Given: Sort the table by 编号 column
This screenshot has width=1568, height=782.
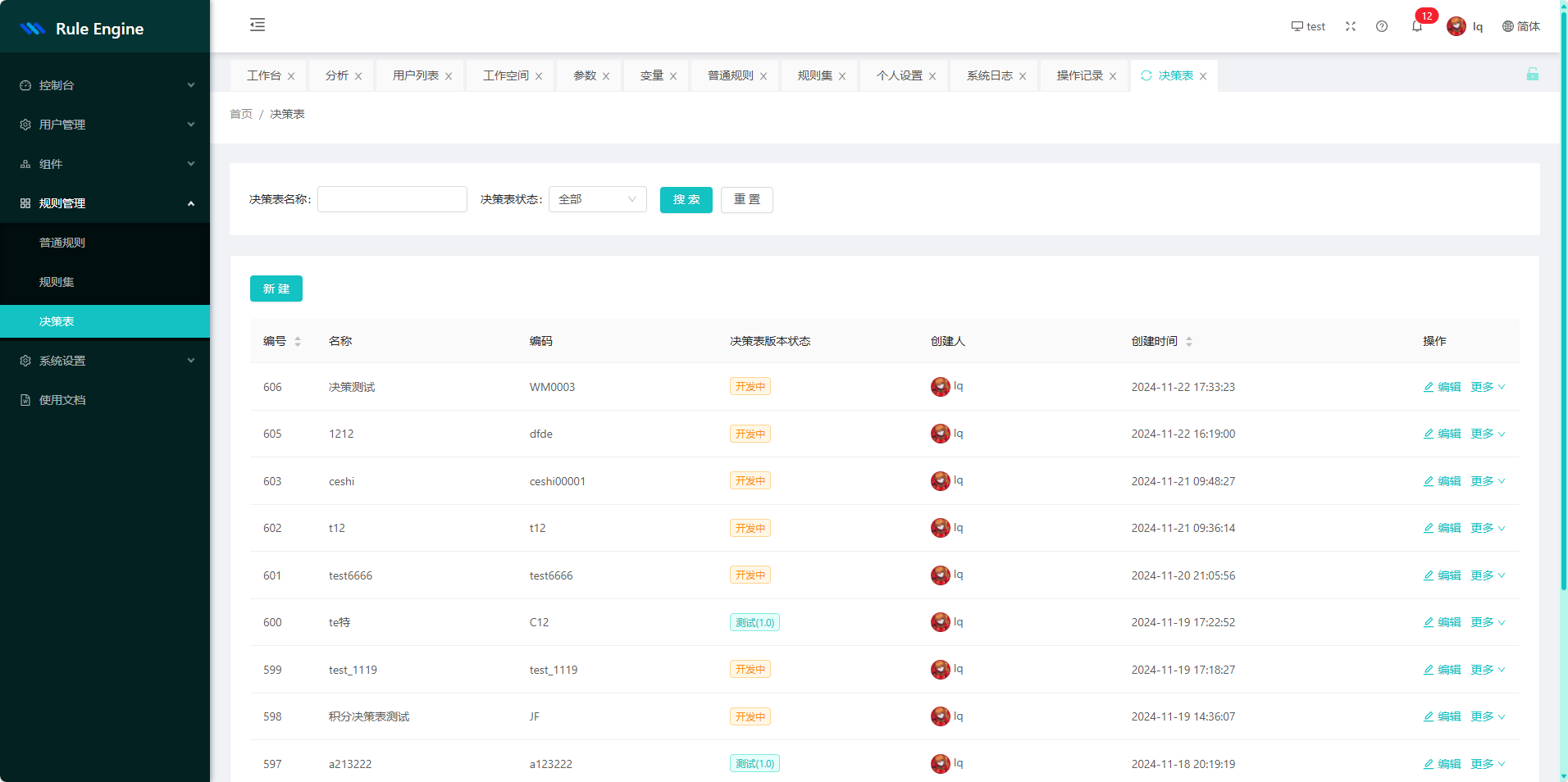Looking at the screenshot, I should click(298, 342).
